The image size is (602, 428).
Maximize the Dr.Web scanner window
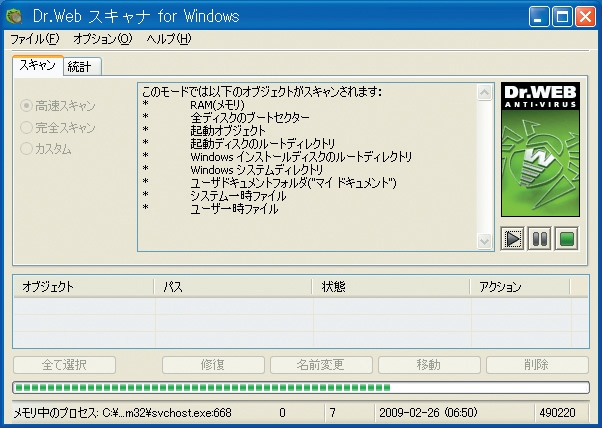click(562, 17)
